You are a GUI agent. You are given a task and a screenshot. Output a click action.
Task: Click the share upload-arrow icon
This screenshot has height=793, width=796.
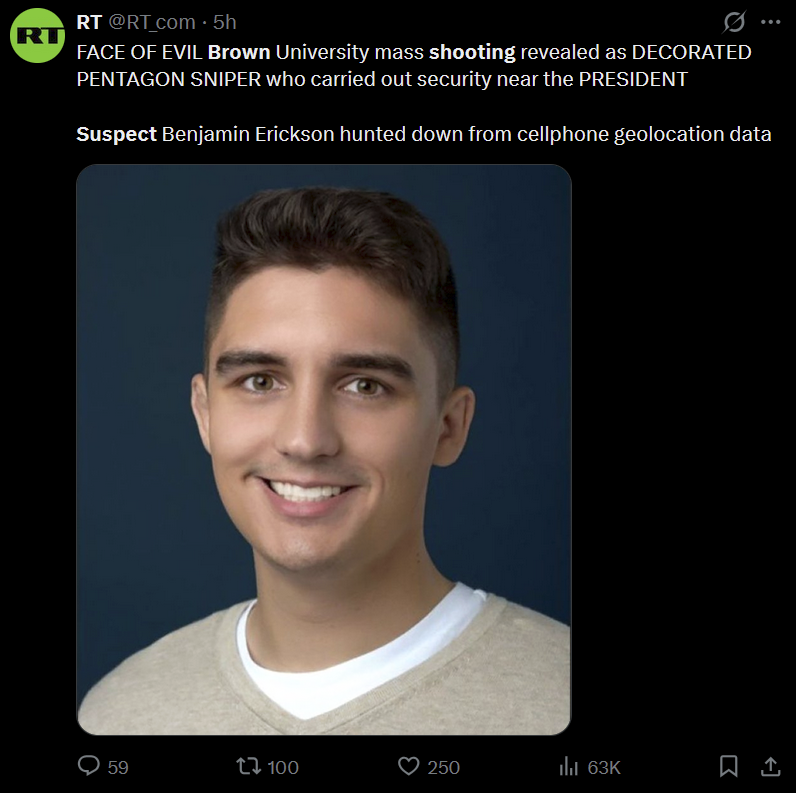(x=770, y=766)
